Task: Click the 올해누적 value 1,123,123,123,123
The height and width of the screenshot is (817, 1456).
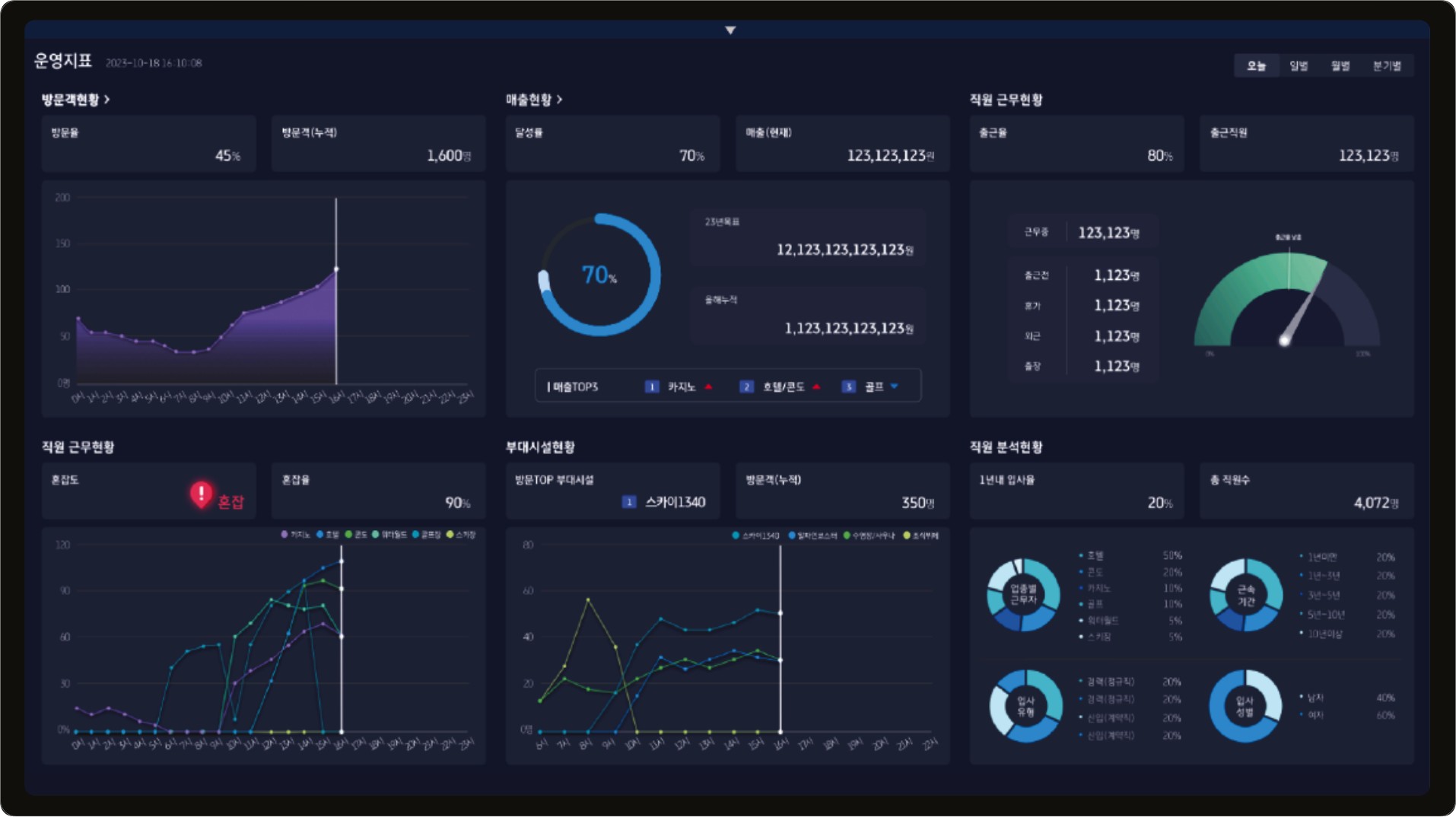Action: point(850,328)
